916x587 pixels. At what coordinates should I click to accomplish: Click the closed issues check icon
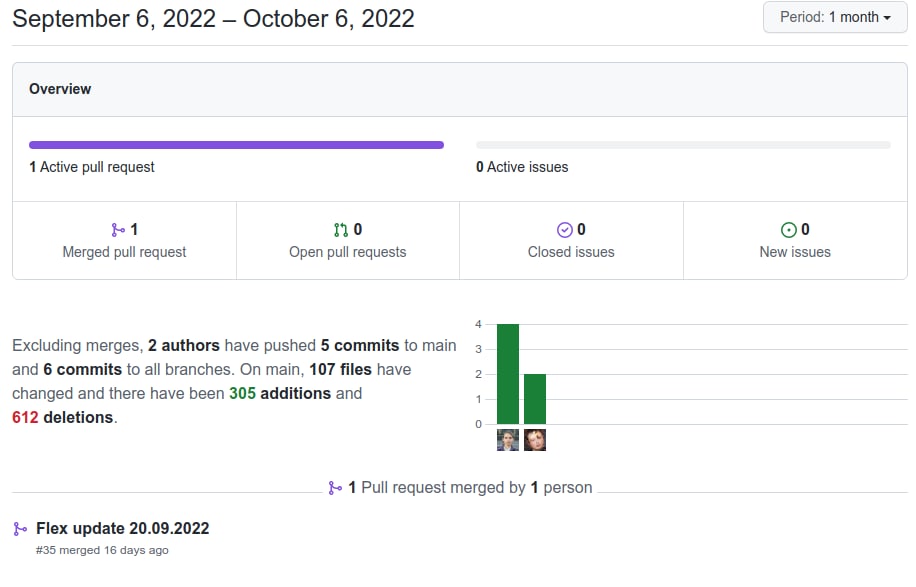(564, 230)
